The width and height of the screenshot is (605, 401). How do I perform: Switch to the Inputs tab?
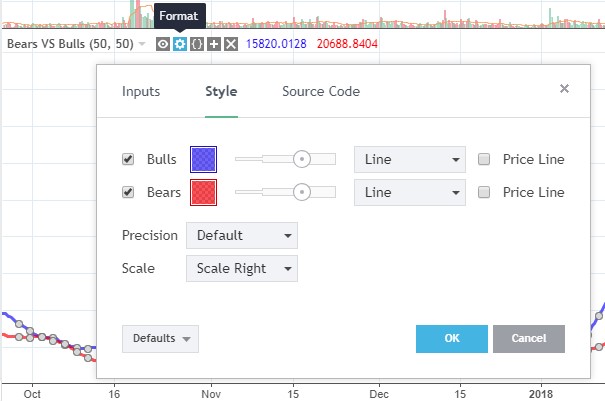(x=141, y=91)
